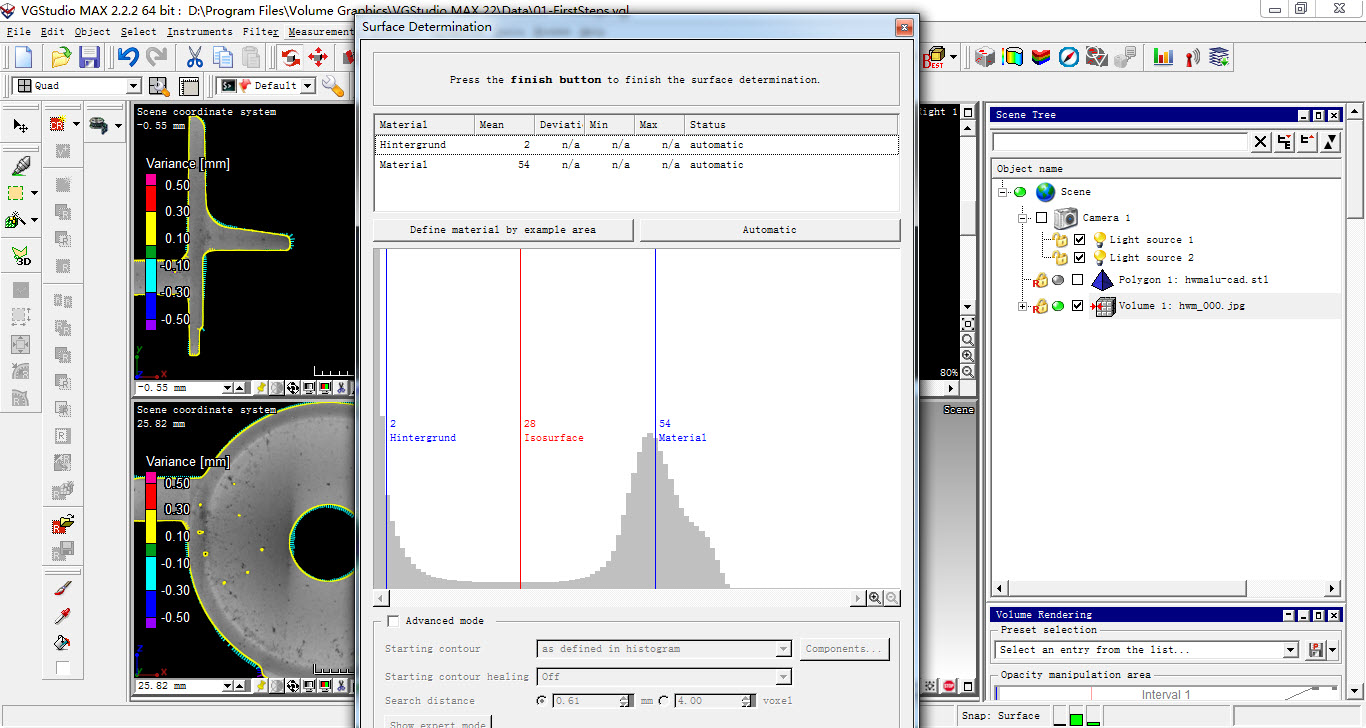
Task: Cut selection with the scissors icon
Action: coord(194,57)
